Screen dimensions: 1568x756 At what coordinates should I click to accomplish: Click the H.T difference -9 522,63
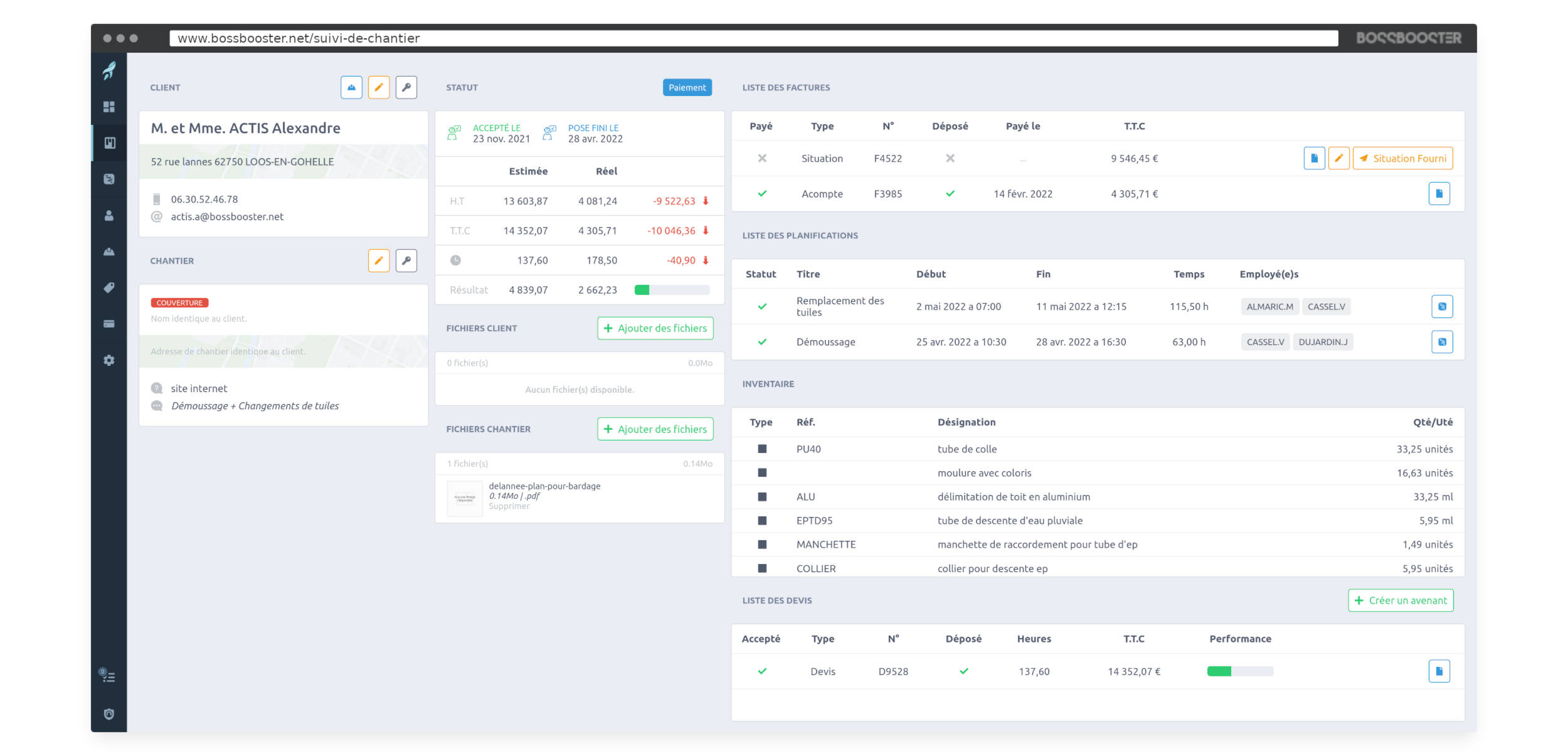tap(674, 201)
